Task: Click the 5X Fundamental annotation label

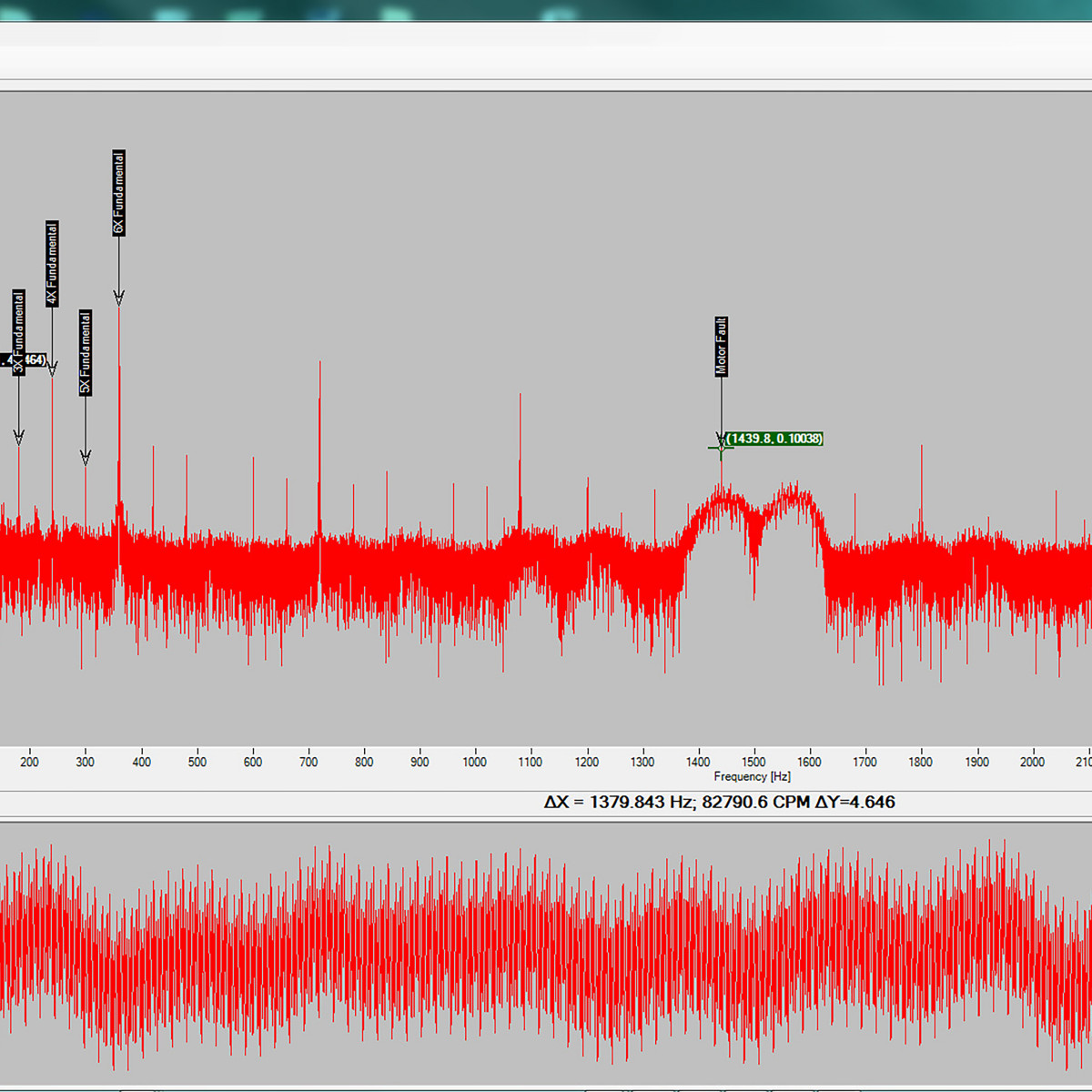Action: point(86,352)
